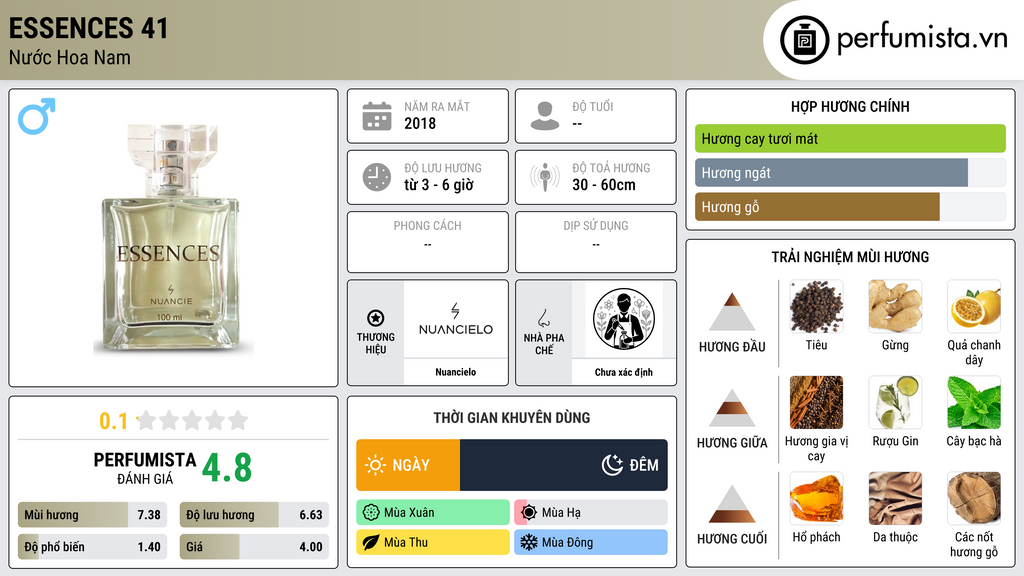Select the Ngày sun segment
1024x576 pixels.
408,465
